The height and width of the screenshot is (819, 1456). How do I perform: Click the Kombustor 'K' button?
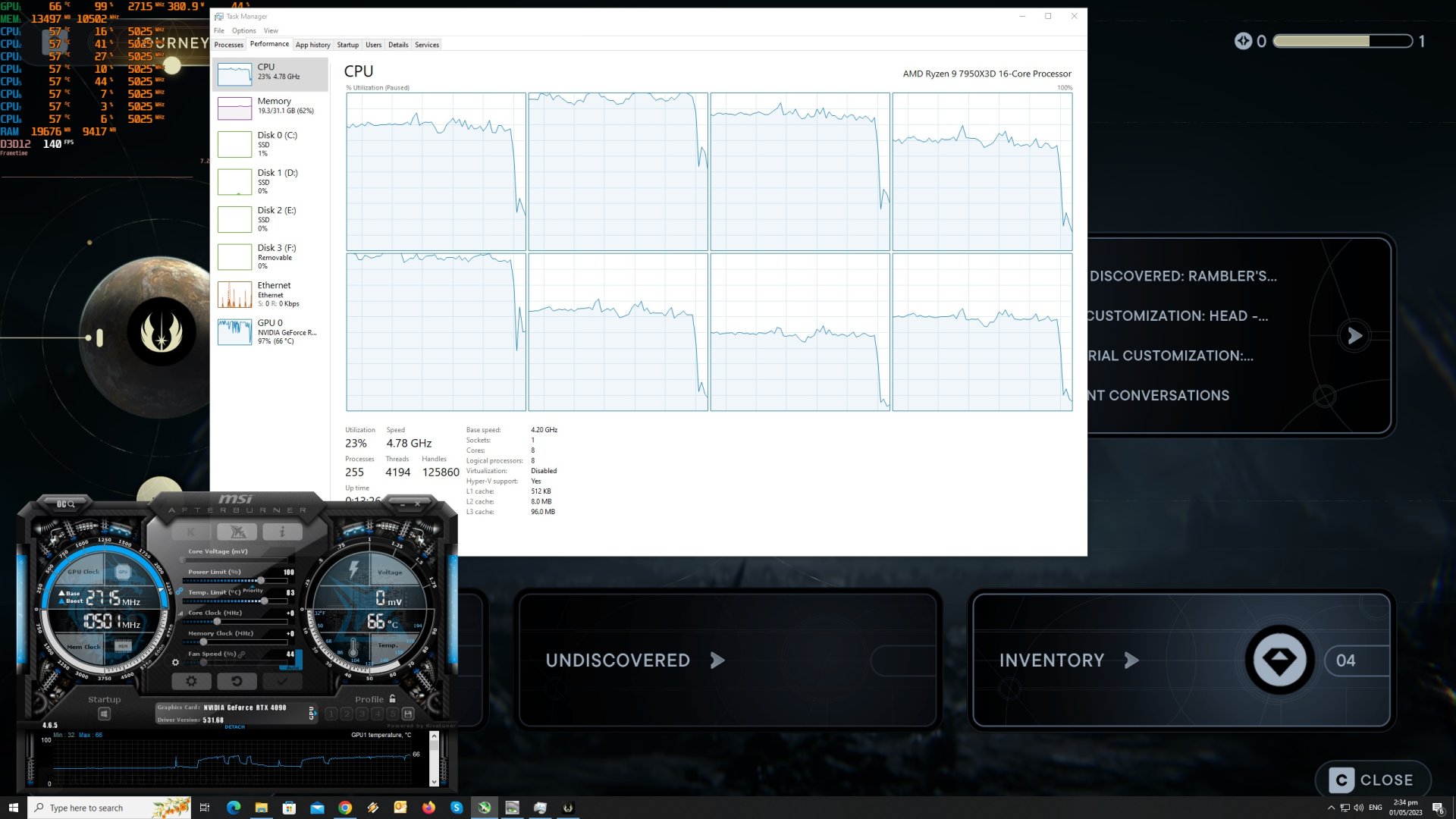coord(191,532)
